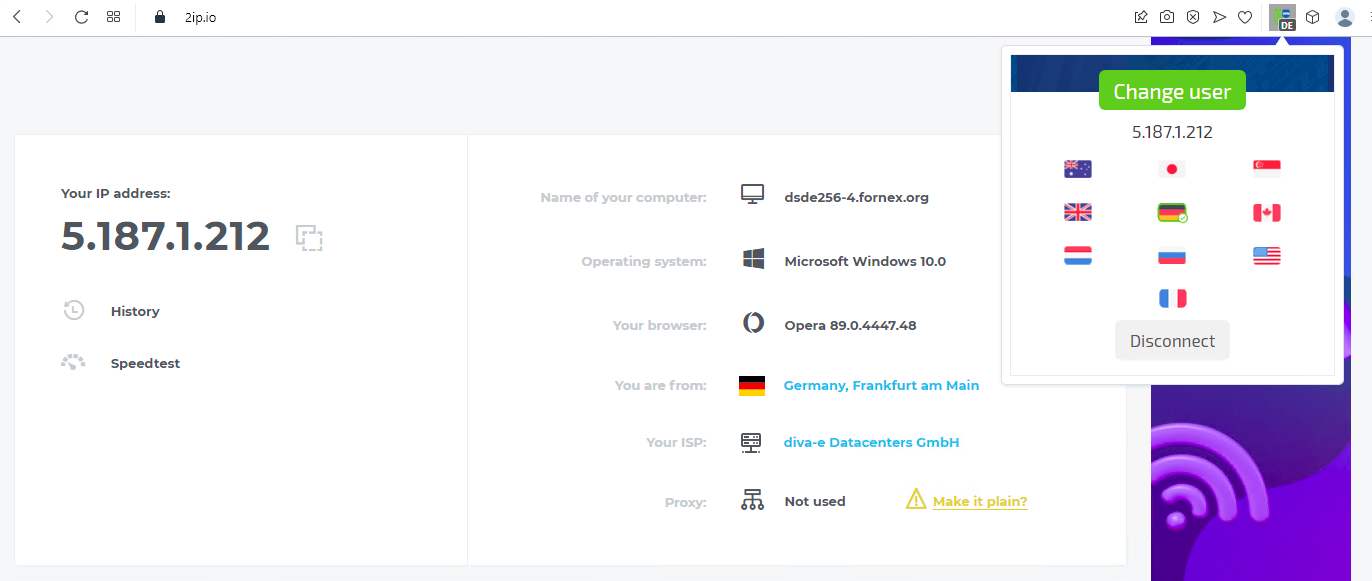Click the Your browser: label
The height and width of the screenshot is (581, 1372).
[660, 326]
